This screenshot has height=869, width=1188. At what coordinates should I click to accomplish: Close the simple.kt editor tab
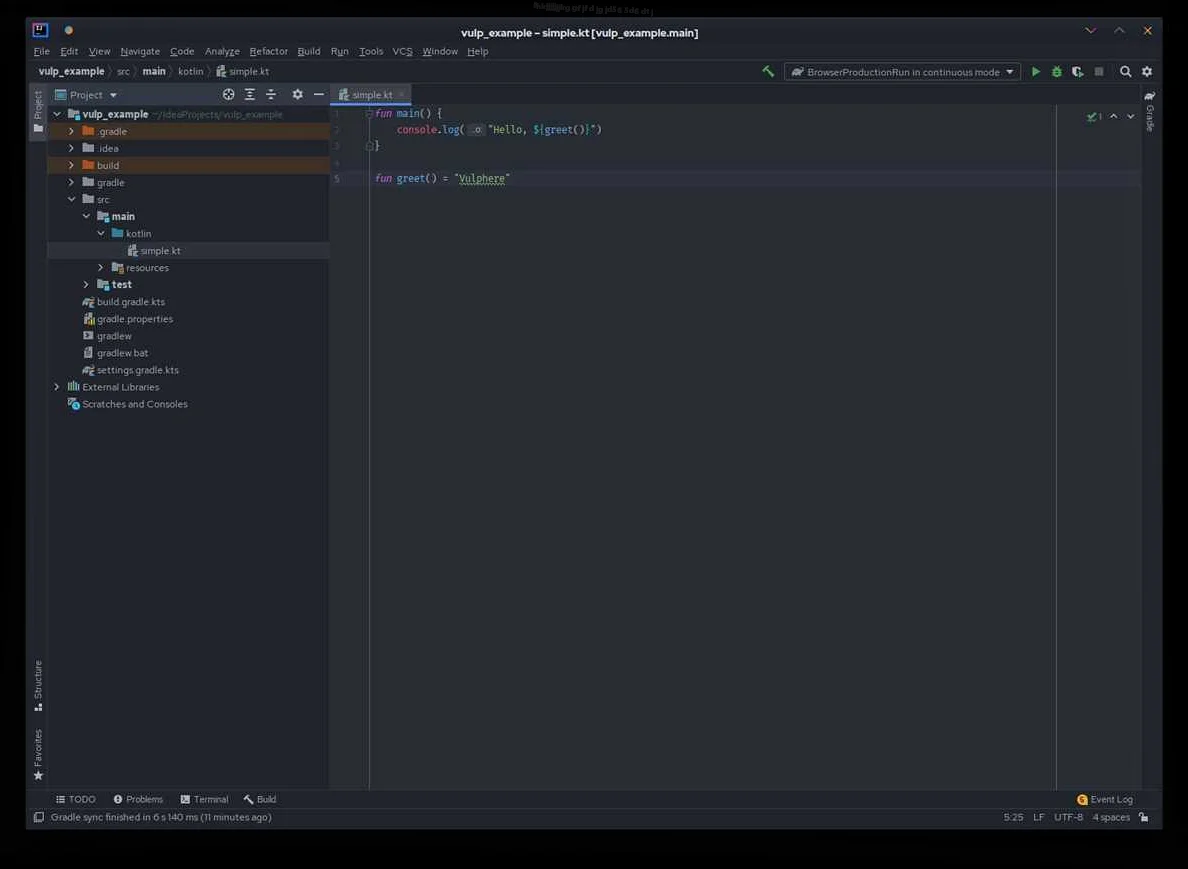[402, 95]
